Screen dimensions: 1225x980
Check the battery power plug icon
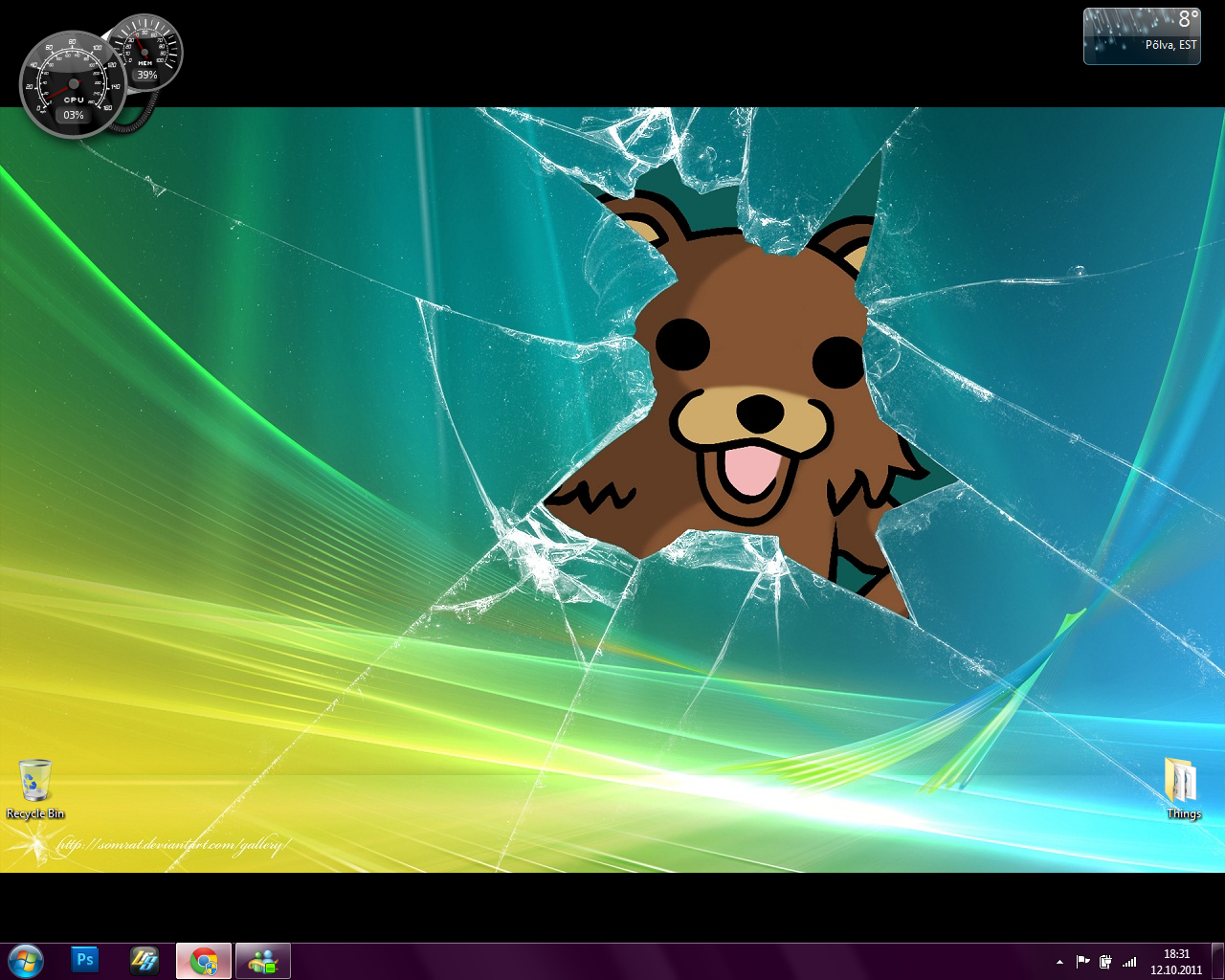pos(1105,962)
